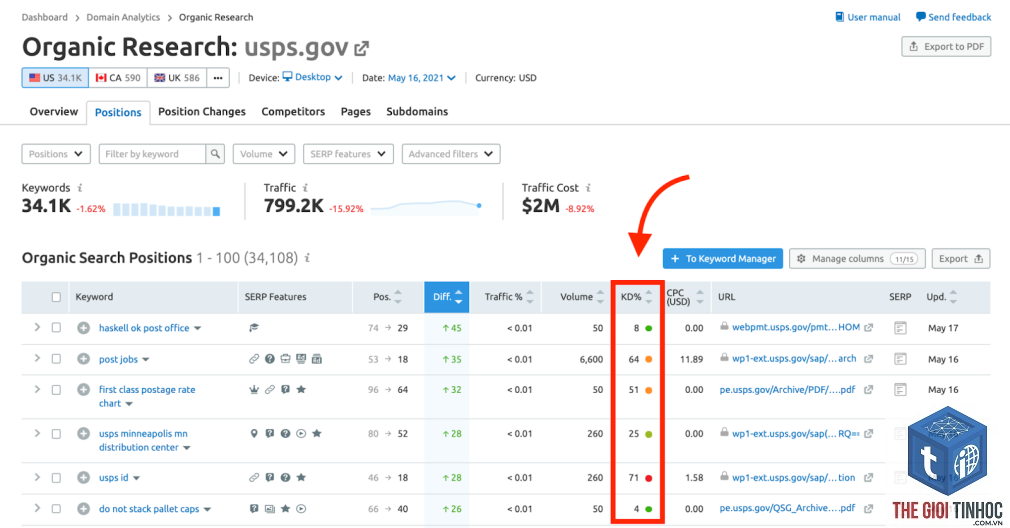Add 'post jobs' keyword via plus icon
This screenshot has width=1010, height=528.
[x=83, y=359]
